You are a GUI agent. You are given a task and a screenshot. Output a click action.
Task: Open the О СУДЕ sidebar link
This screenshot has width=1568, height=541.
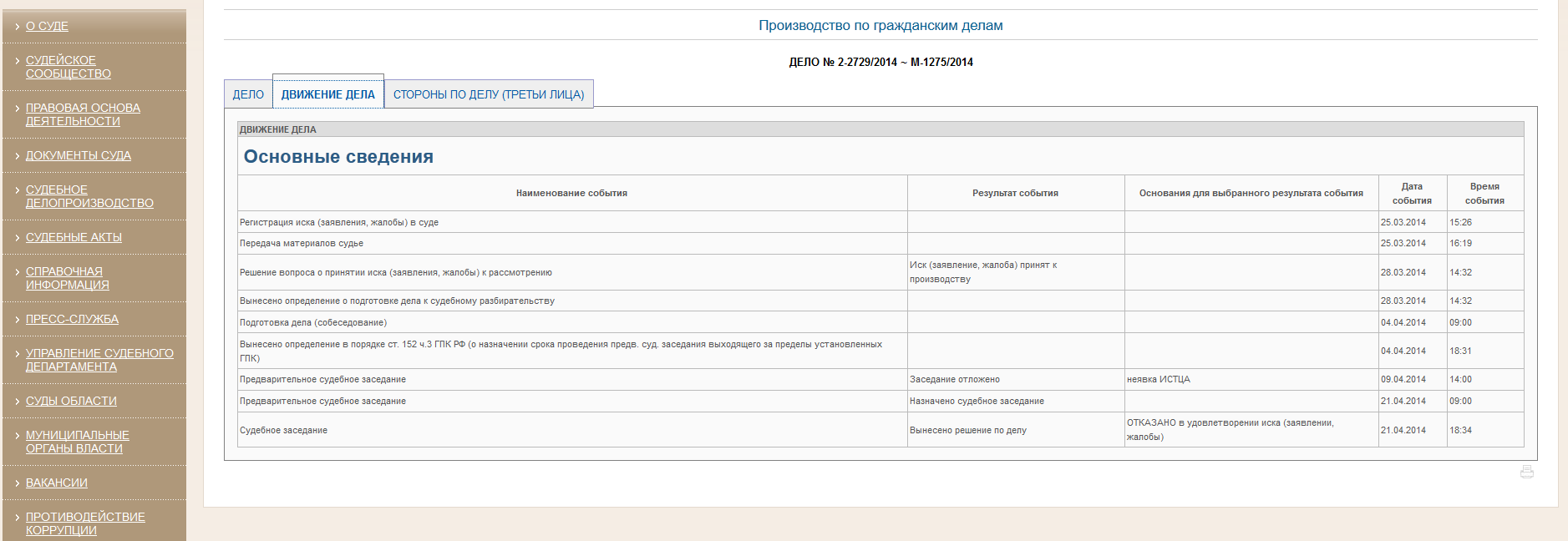coord(47,26)
